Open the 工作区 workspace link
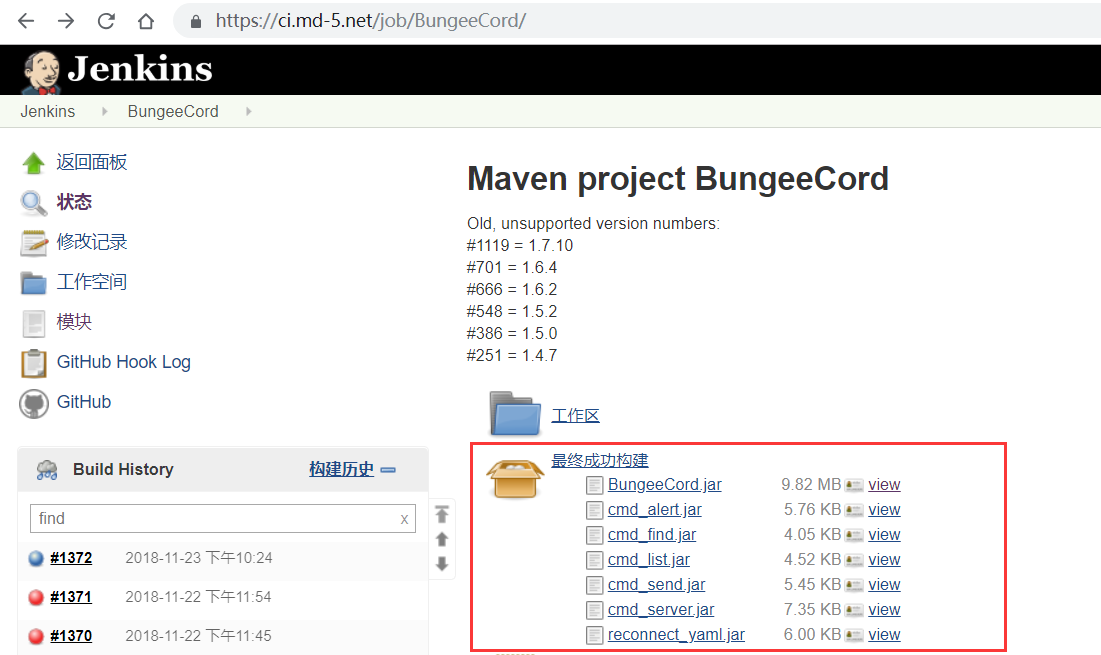This screenshot has height=655, width=1101. click(576, 416)
